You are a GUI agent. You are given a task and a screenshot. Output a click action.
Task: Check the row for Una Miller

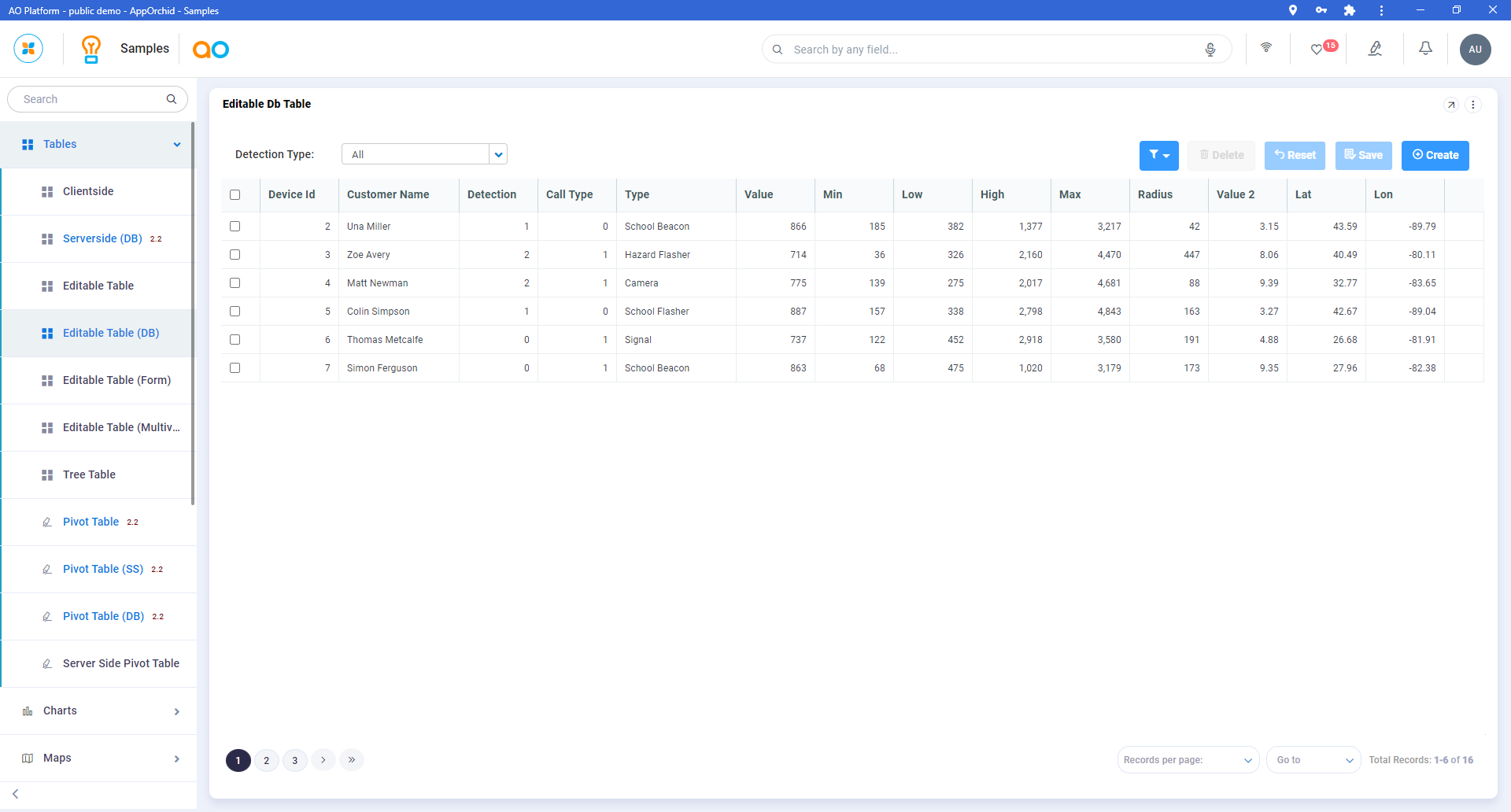tap(235, 227)
